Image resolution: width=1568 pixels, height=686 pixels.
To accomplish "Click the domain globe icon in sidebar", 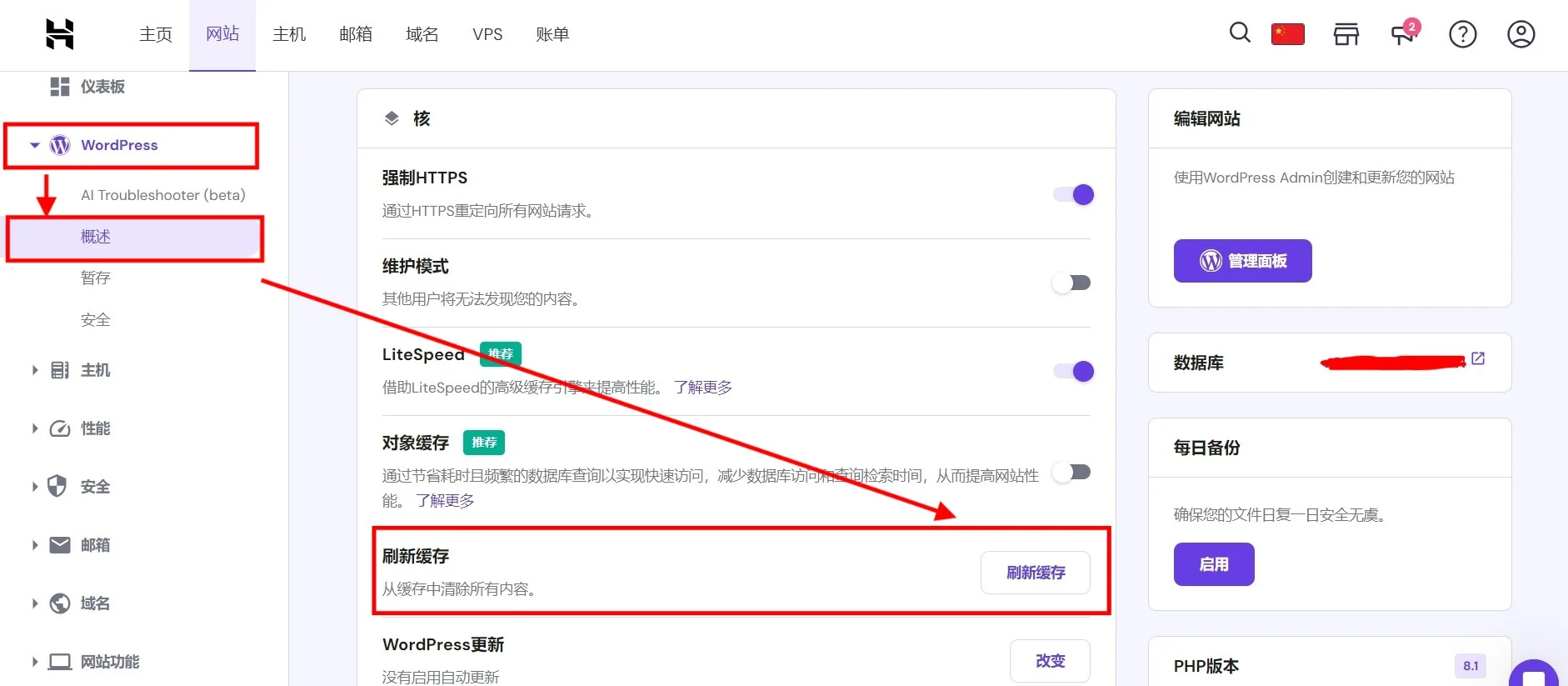I will [60, 603].
